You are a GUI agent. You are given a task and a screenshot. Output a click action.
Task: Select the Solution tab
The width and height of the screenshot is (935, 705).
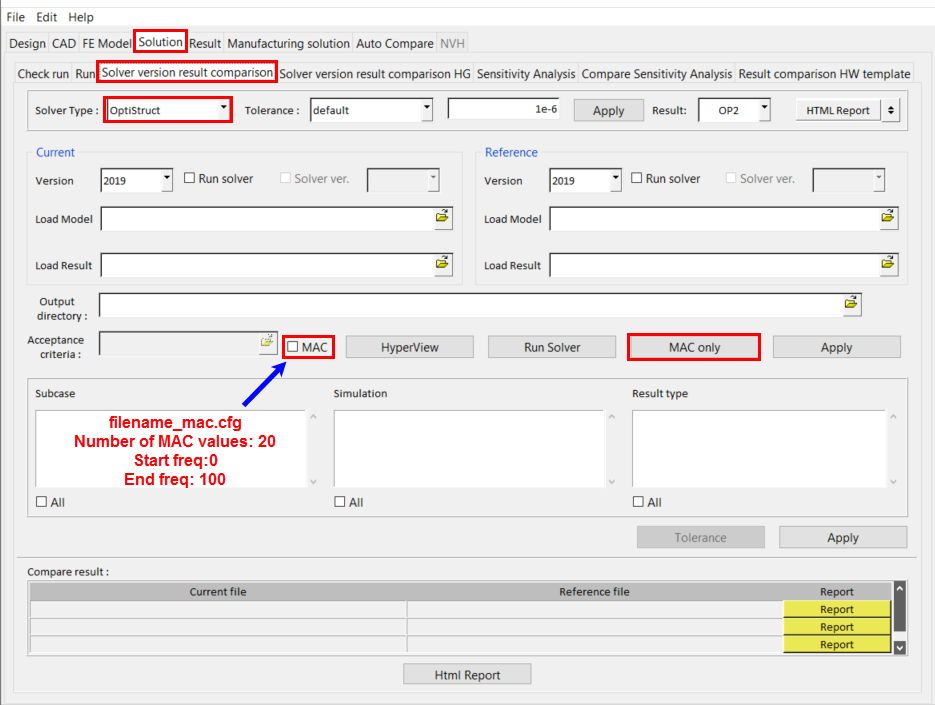pos(160,42)
